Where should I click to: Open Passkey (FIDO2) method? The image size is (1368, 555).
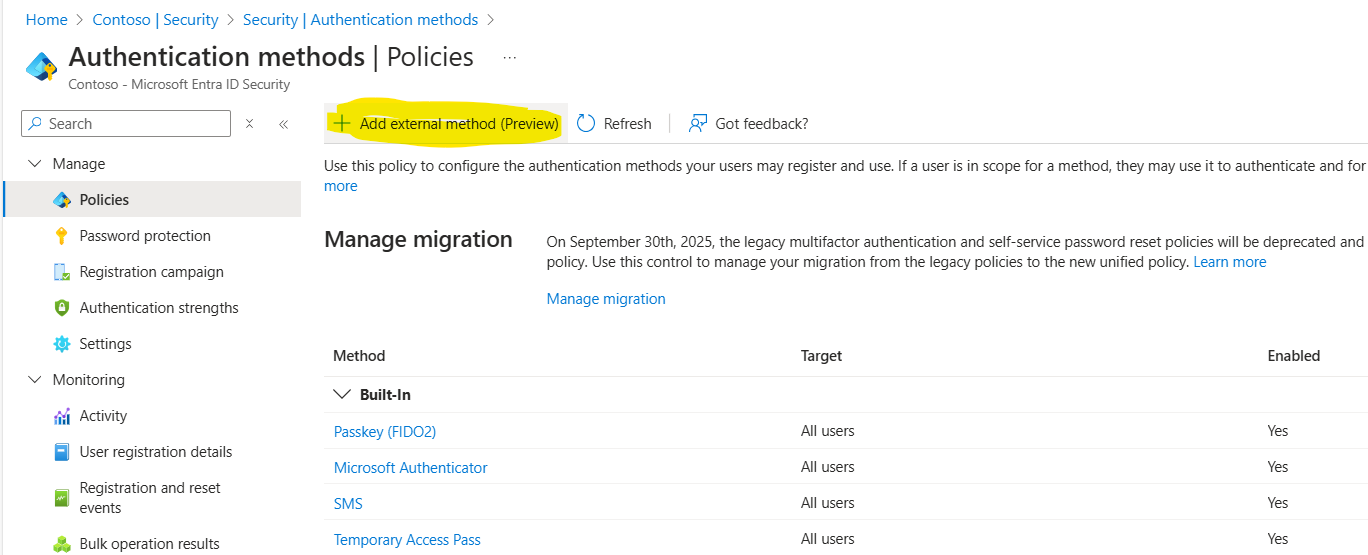[x=385, y=431]
